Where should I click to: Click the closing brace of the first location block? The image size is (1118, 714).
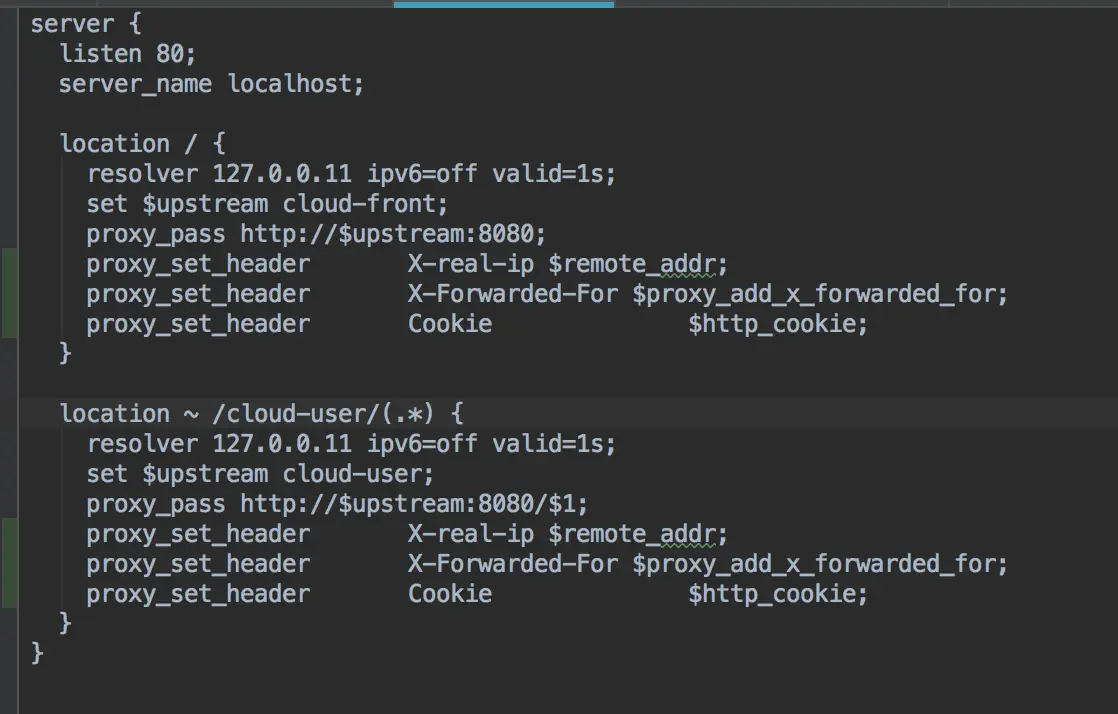pyautogui.click(x=66, y=352)
